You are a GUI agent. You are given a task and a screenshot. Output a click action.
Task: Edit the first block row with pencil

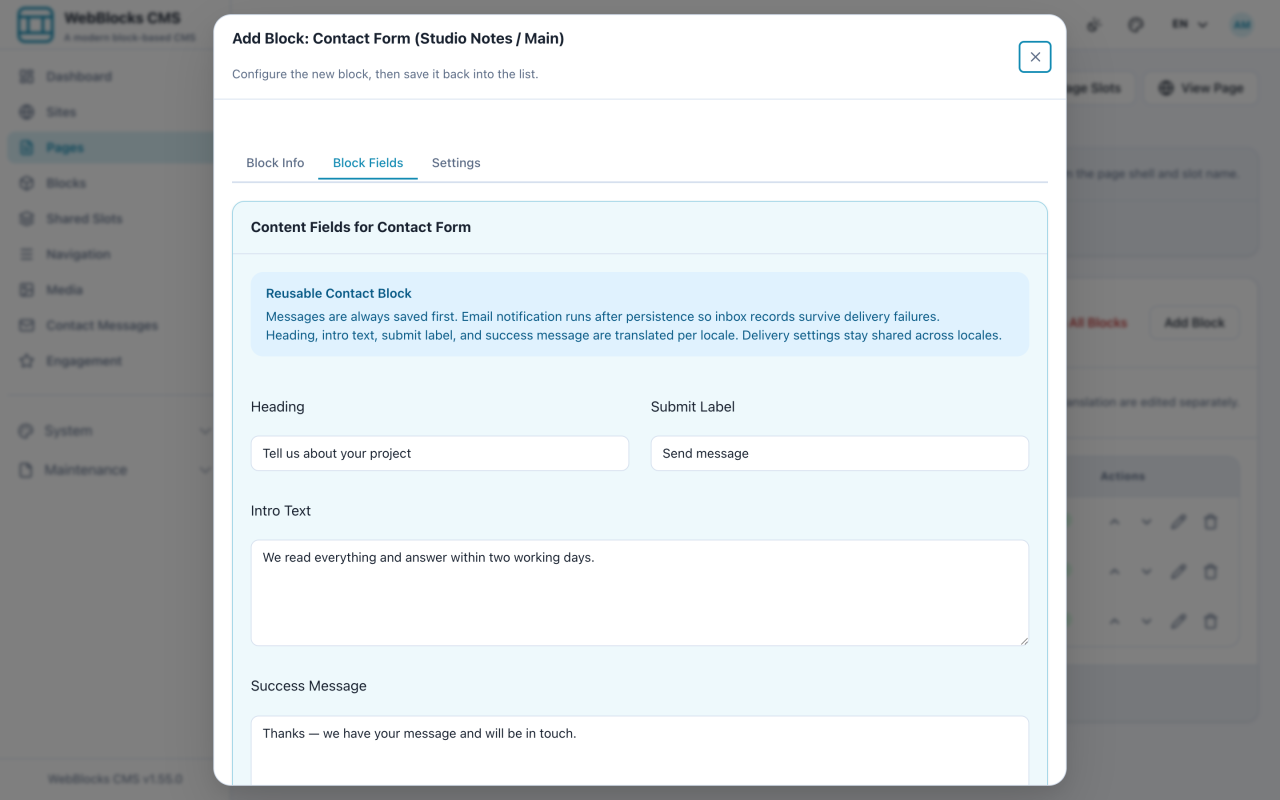(x=1179, y=522)
